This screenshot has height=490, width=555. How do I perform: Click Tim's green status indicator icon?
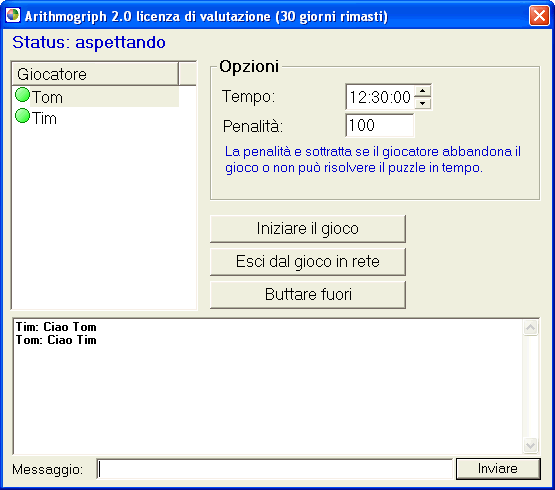pos(22,116)
